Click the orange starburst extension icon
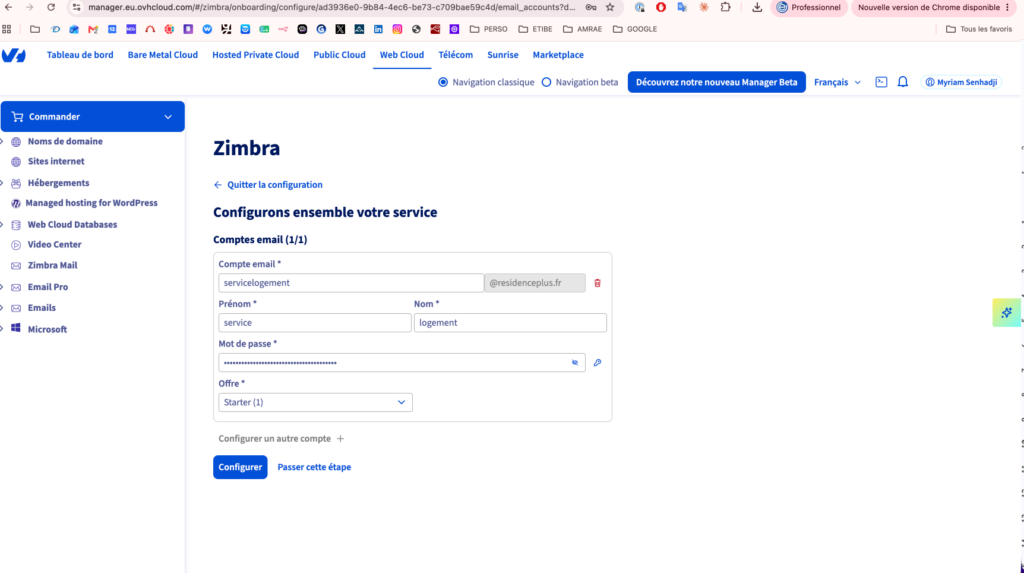The height and width of the screenshot is (573, 1024). 703,7
